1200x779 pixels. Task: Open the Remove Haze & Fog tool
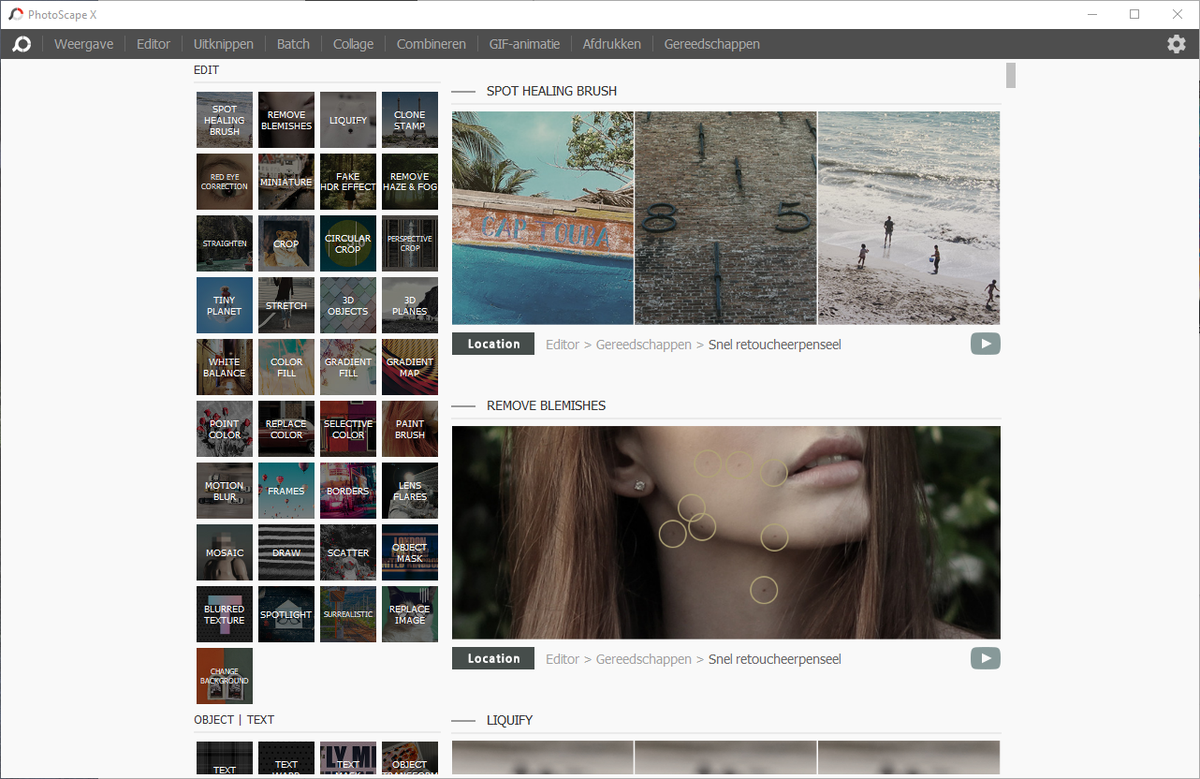[410, 181]
